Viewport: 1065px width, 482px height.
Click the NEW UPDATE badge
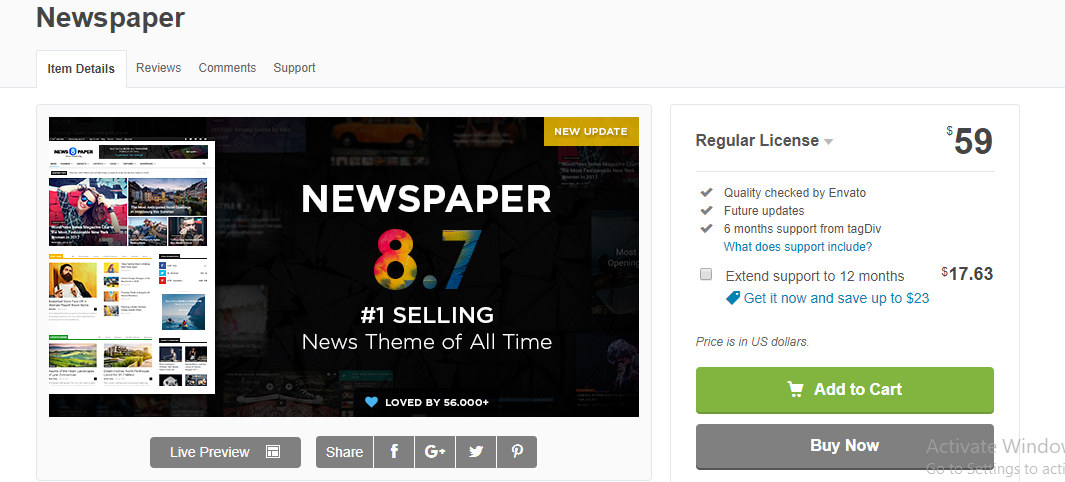[591, 131]
